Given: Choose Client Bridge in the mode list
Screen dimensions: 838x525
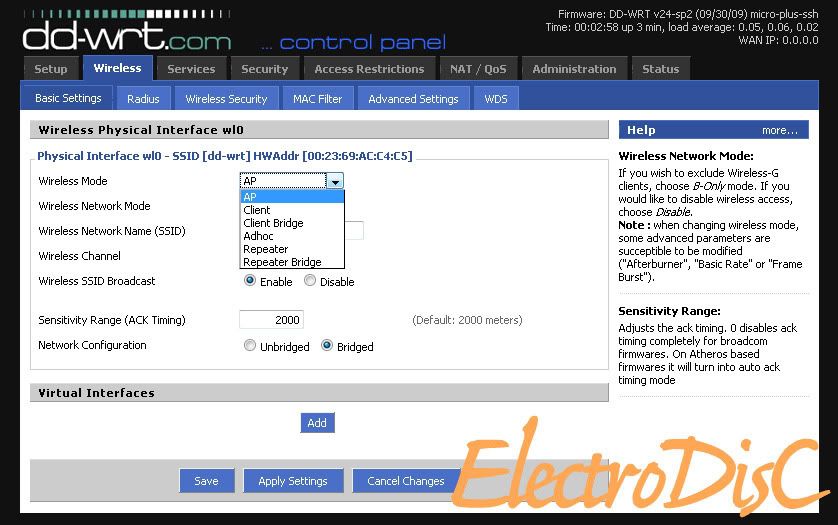Looking at the screenshot, I should 292,223.
